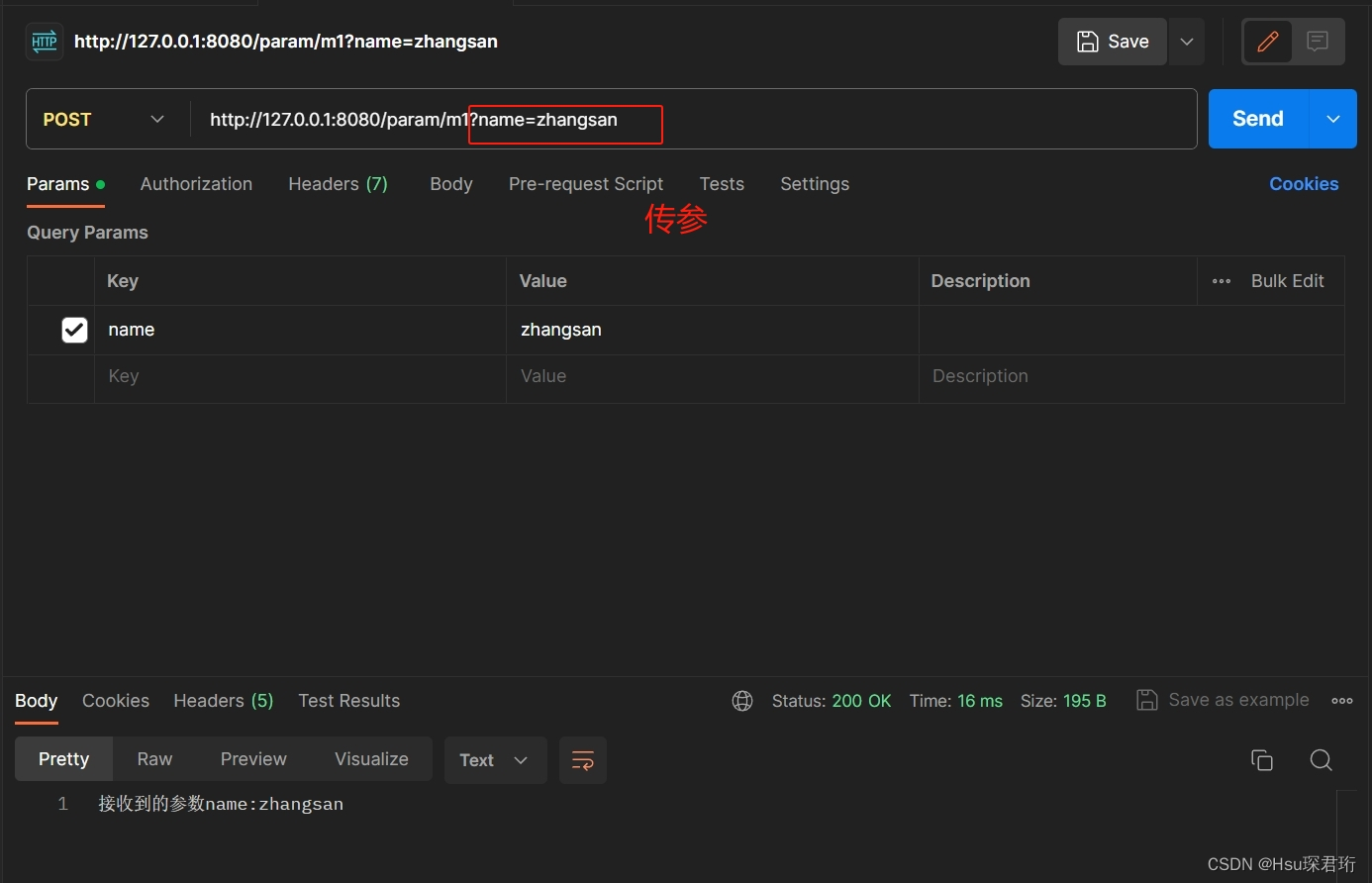Screen dimensions: 1372x883
Task: Click the description cell of name row
Action: click(x=1131, y=330)
